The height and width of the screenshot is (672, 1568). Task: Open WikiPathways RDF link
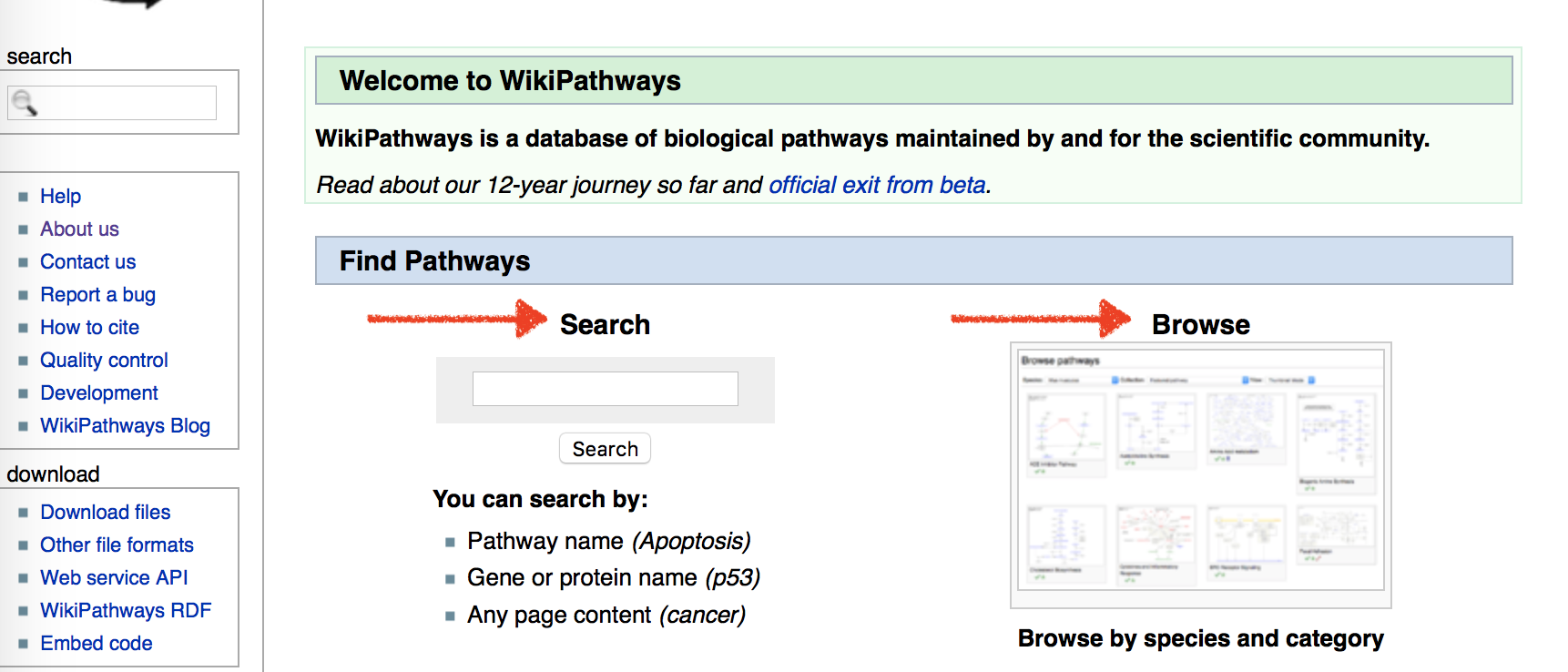pyautogui.click(x=126, y=611)
